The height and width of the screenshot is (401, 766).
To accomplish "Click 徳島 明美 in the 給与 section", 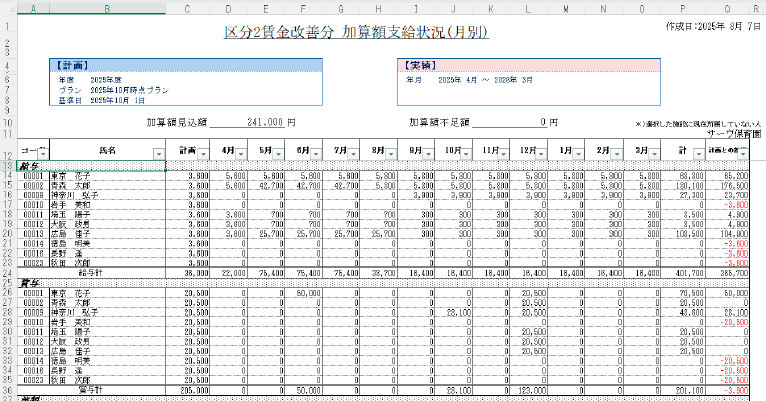I will click(x=71, y=244).
